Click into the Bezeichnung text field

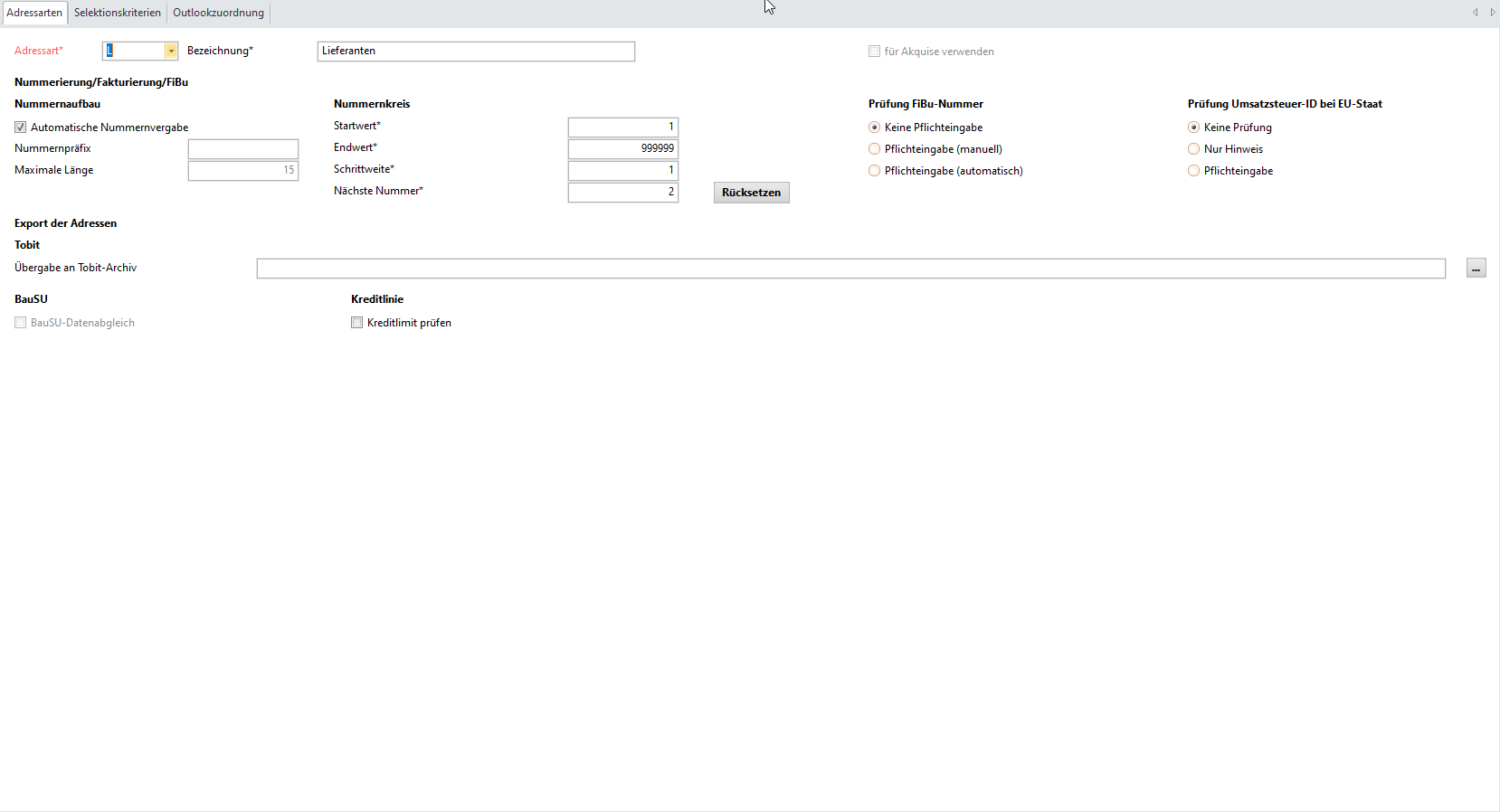(476, 52)
